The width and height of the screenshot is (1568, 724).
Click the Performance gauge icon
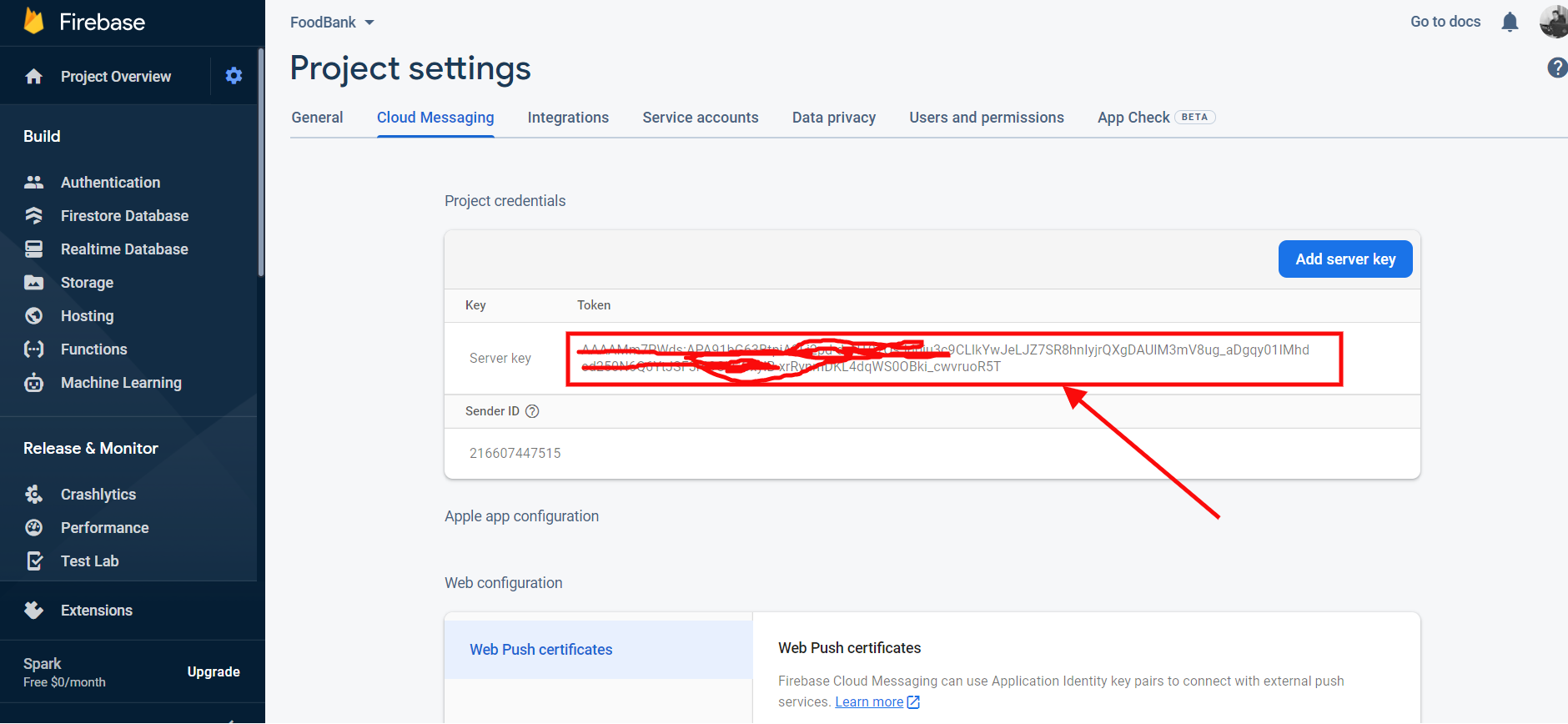(x=34, y=527)
